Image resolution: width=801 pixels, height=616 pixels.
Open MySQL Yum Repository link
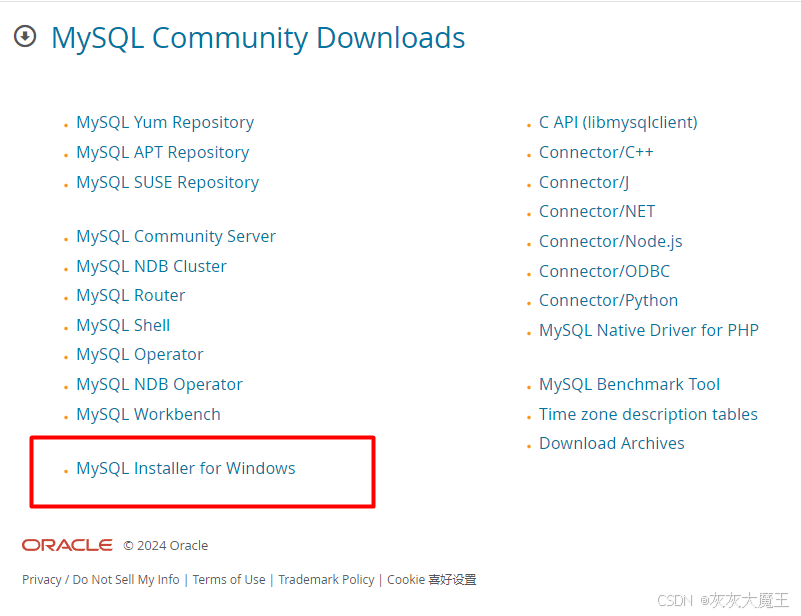pos(165,123)
